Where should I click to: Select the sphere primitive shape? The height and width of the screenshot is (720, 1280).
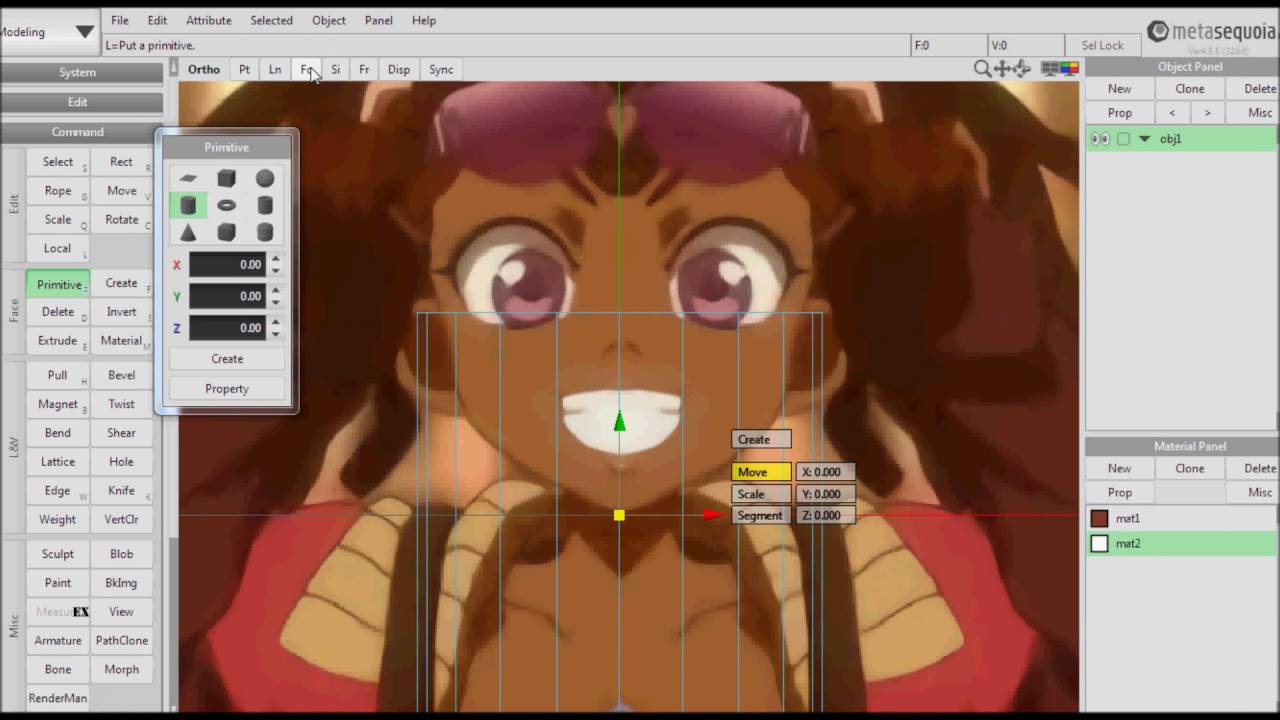click(x=264, y=178)
